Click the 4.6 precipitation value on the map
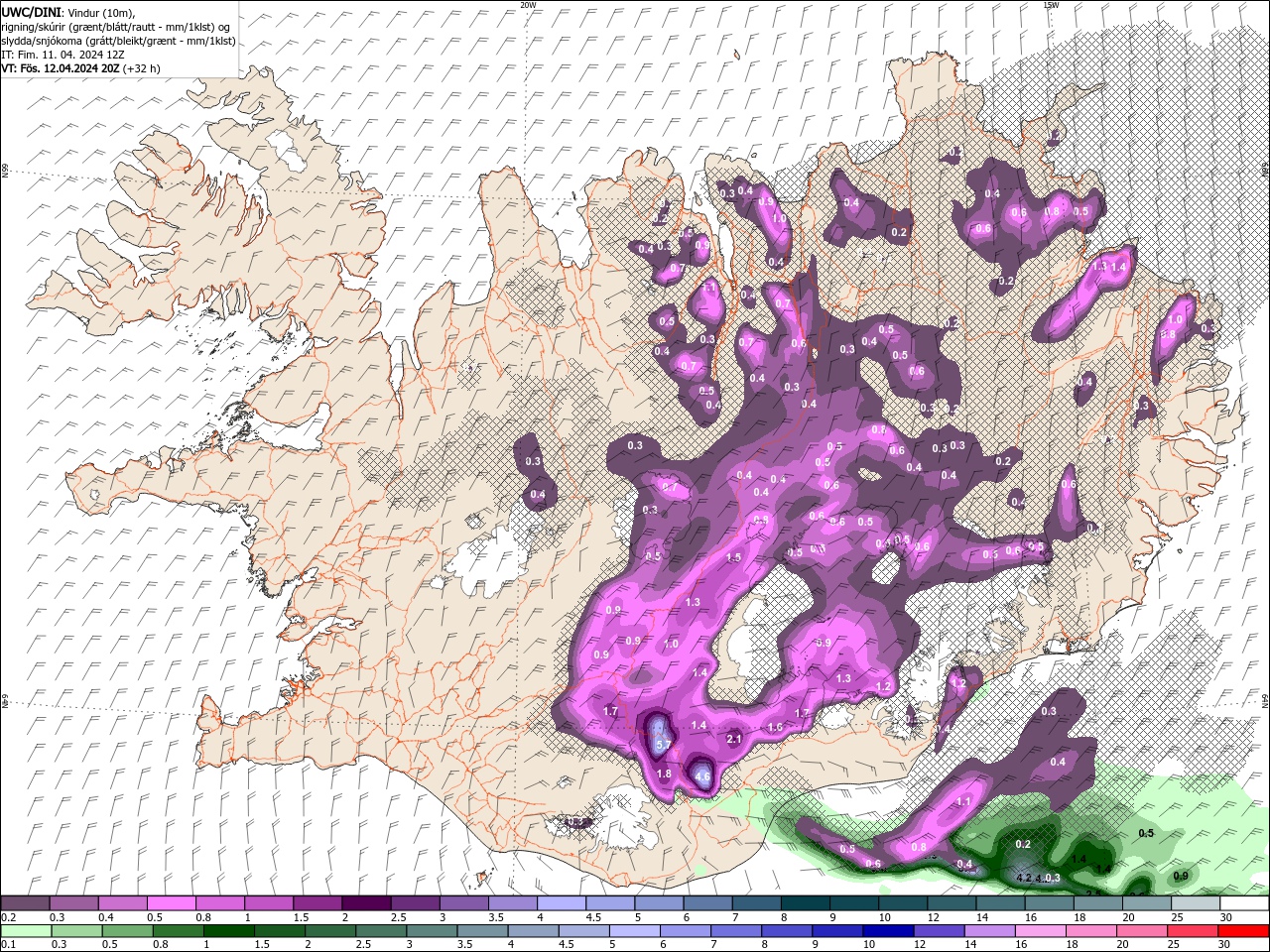 [x=702, y=775]
